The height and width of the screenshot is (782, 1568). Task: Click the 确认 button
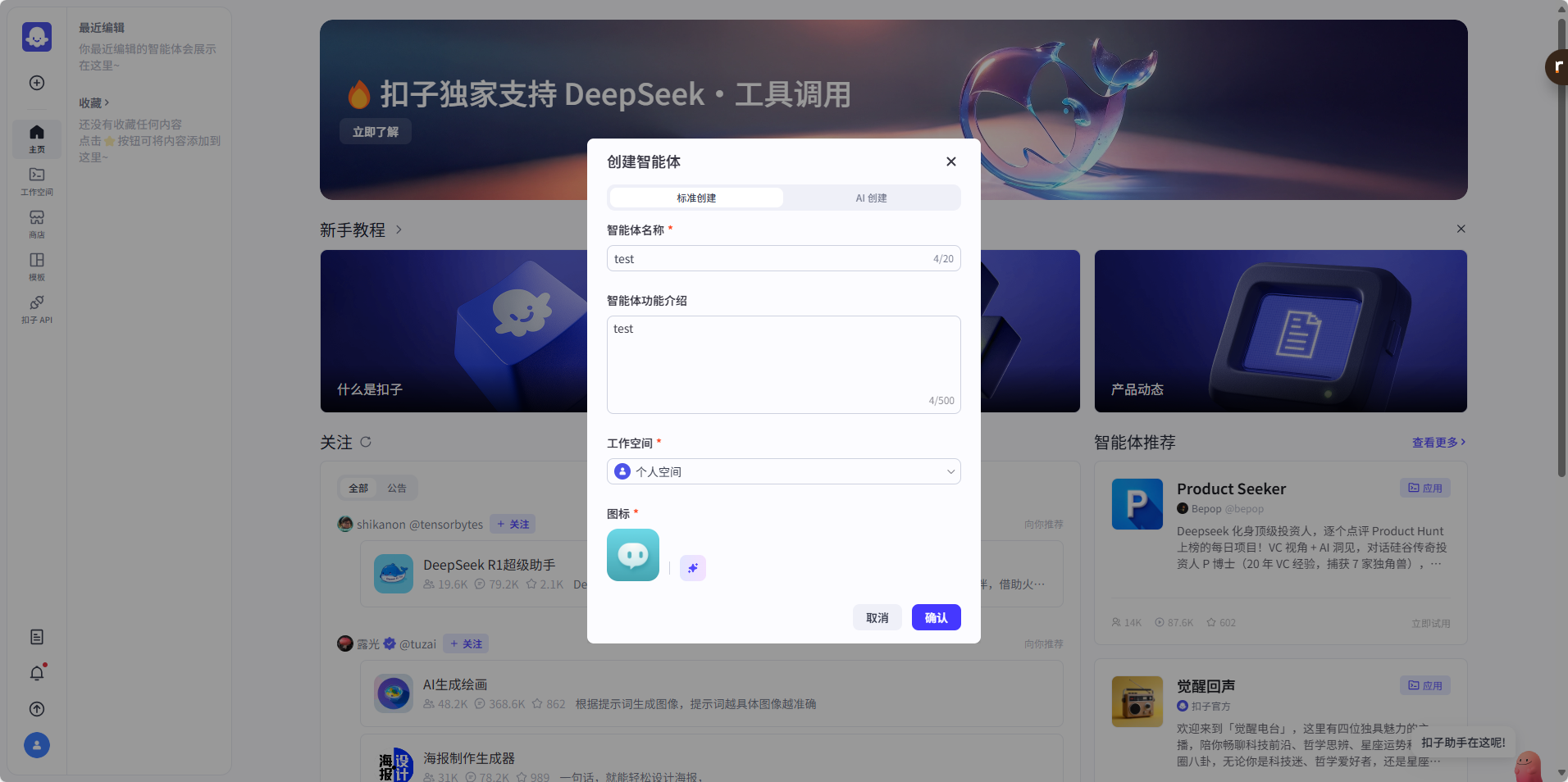937,617
